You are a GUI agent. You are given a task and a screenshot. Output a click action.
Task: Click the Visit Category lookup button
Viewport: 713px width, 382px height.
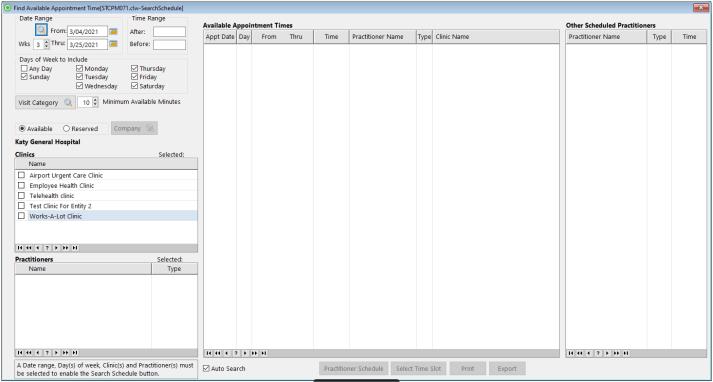45,102
